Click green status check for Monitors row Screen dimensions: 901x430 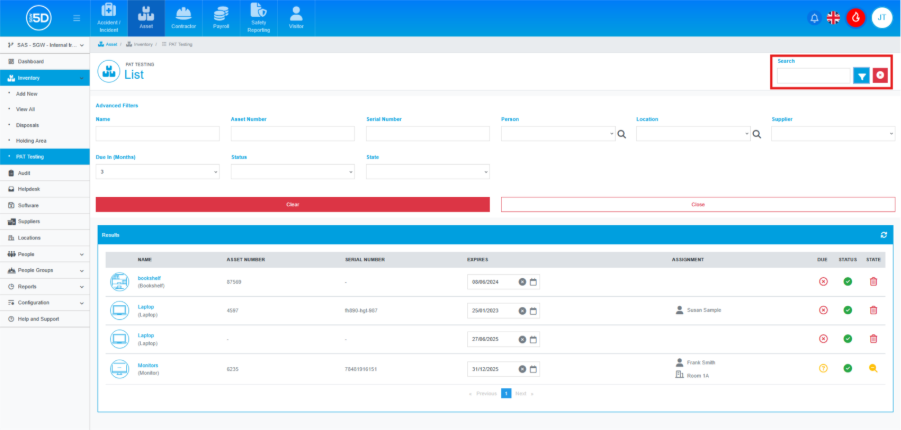point(848,368)
